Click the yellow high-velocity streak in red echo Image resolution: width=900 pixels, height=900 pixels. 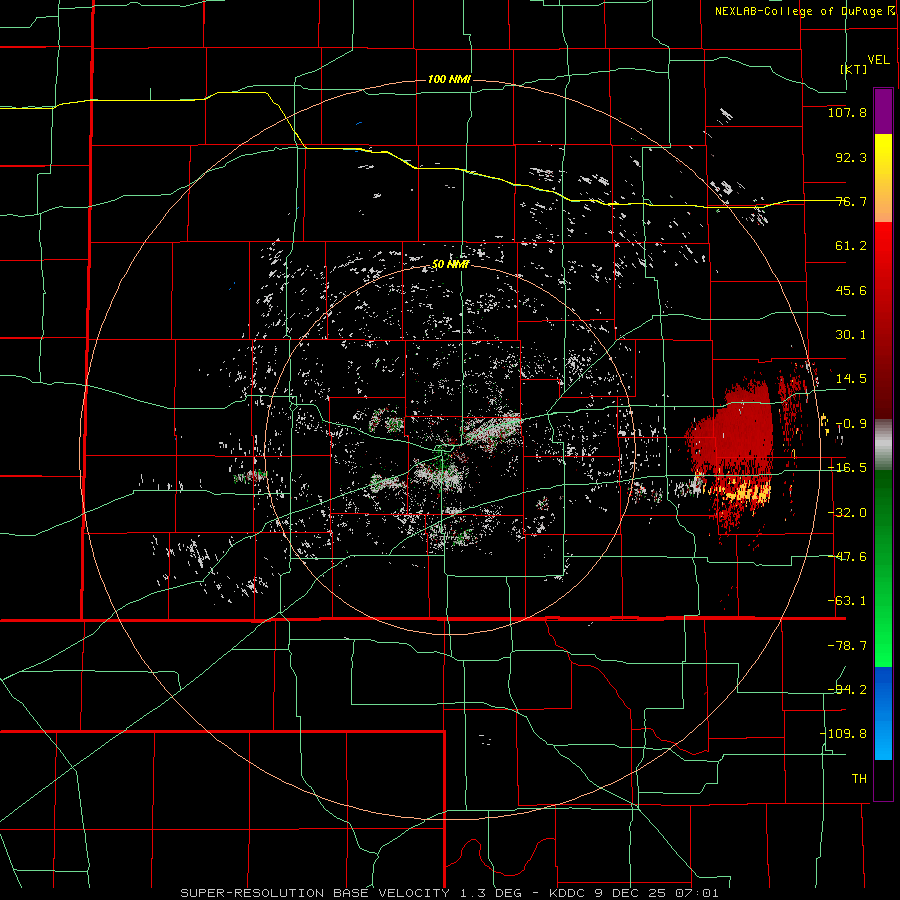coord(740,491)
